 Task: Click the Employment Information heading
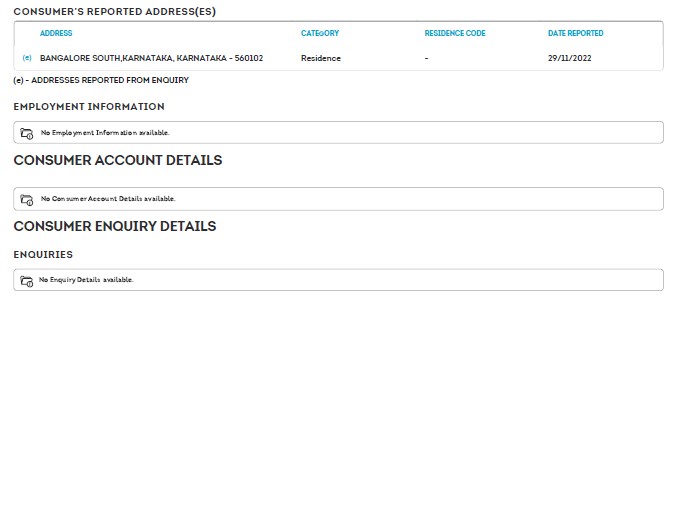coord(89,107)
